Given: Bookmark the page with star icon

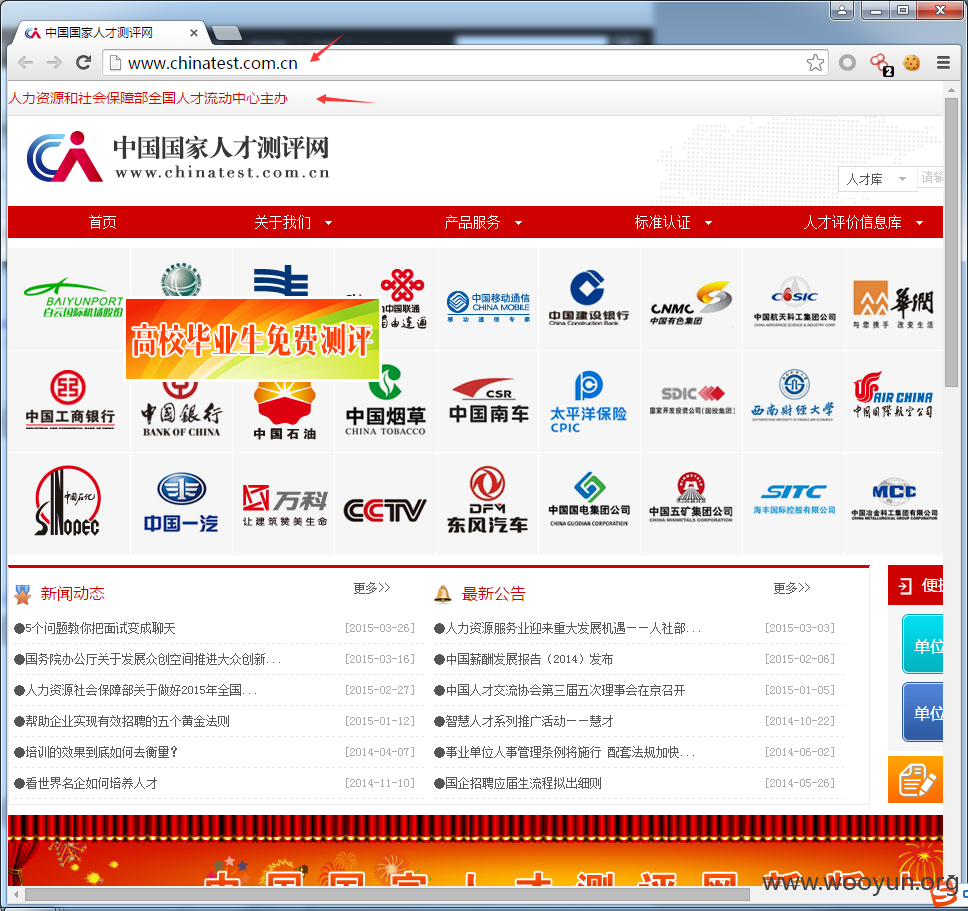Looking at the screenshot, I should click(x=815, y=62).
